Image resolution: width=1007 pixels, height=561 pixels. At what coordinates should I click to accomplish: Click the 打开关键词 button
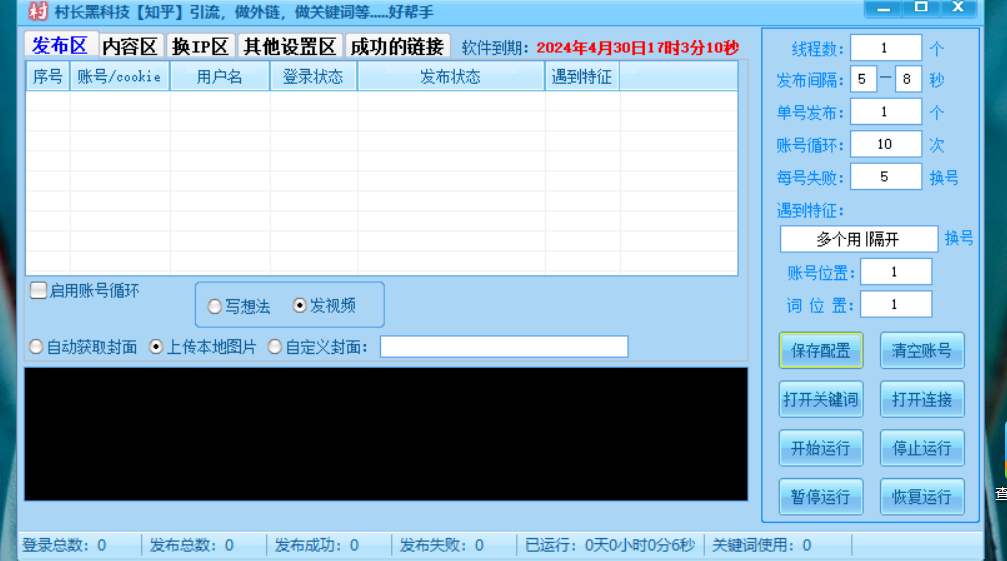pos(821,399)
